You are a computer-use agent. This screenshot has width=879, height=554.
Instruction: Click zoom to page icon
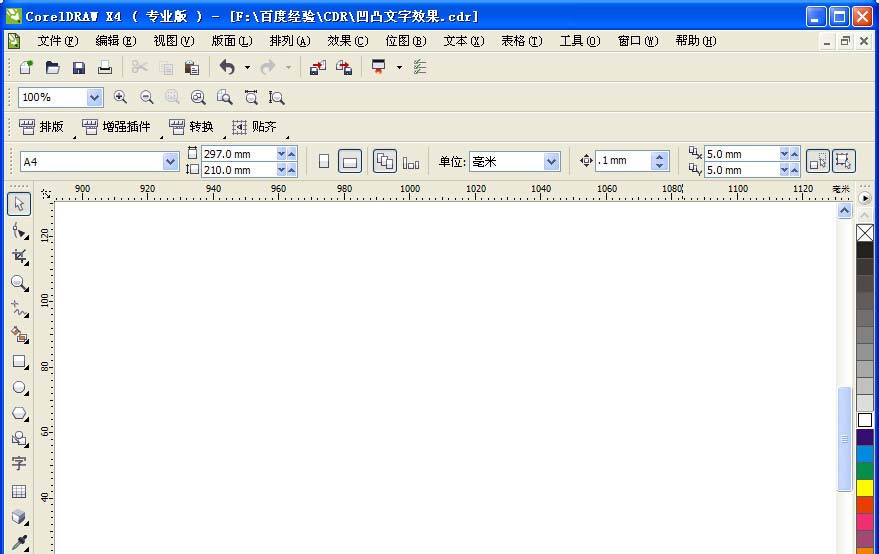point(224,98)
